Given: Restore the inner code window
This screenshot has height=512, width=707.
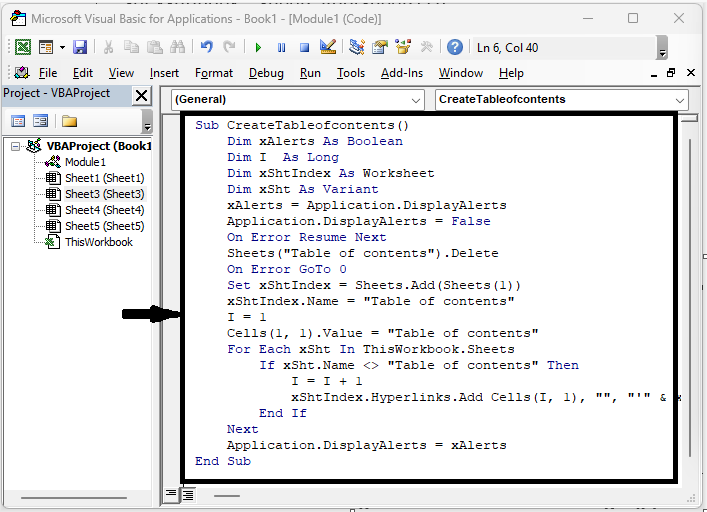Looking at the screenshot, I should point(671,73).
